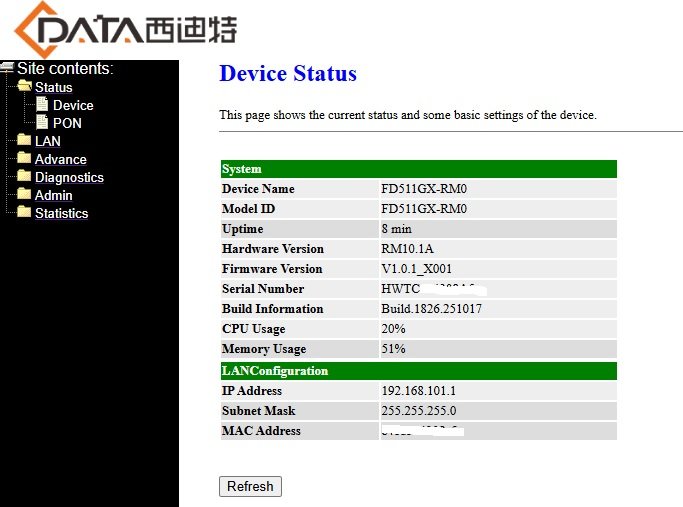
Task: Click the Diagnostics folder icon
Action: 24,176
